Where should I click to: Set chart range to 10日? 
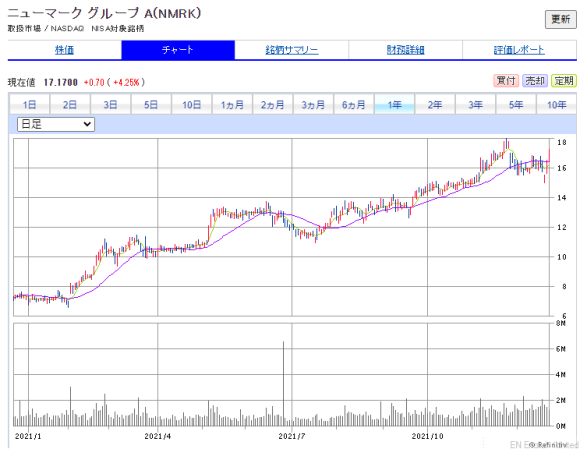[192, 105]
